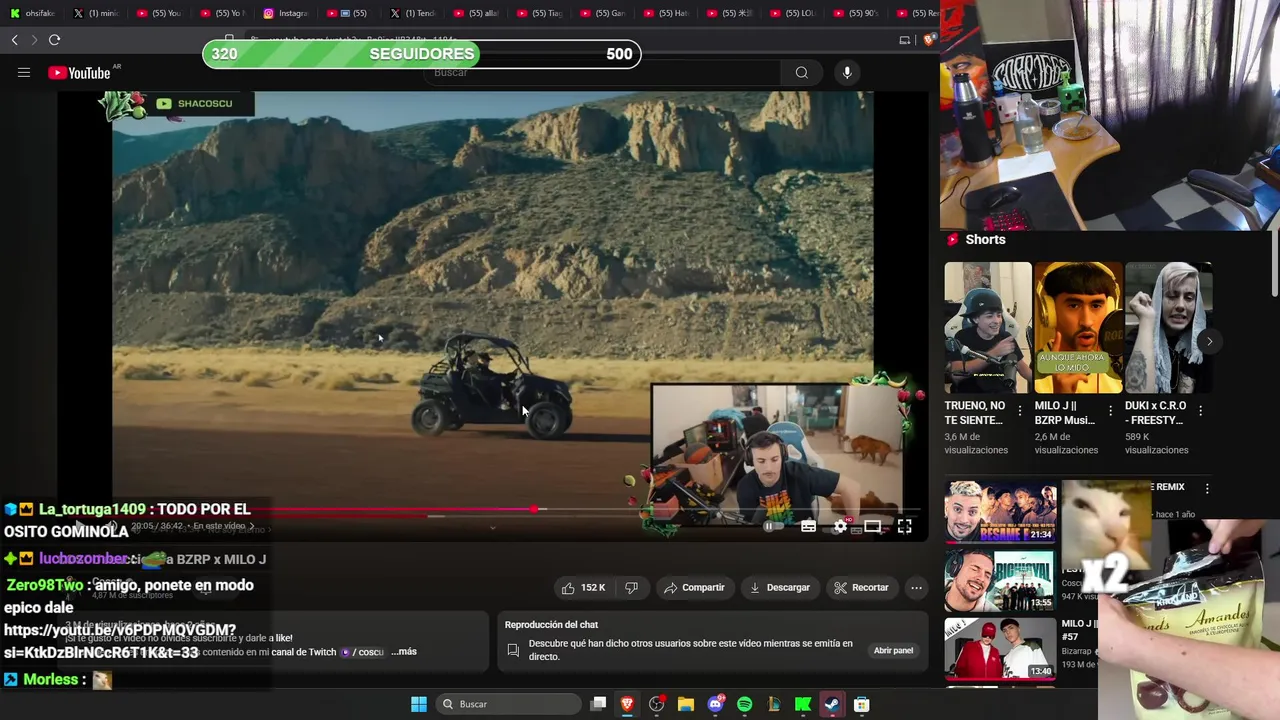Switch to the ohsifake Kick tab
Screen dimensions: 1280x720
pos(34,13)
